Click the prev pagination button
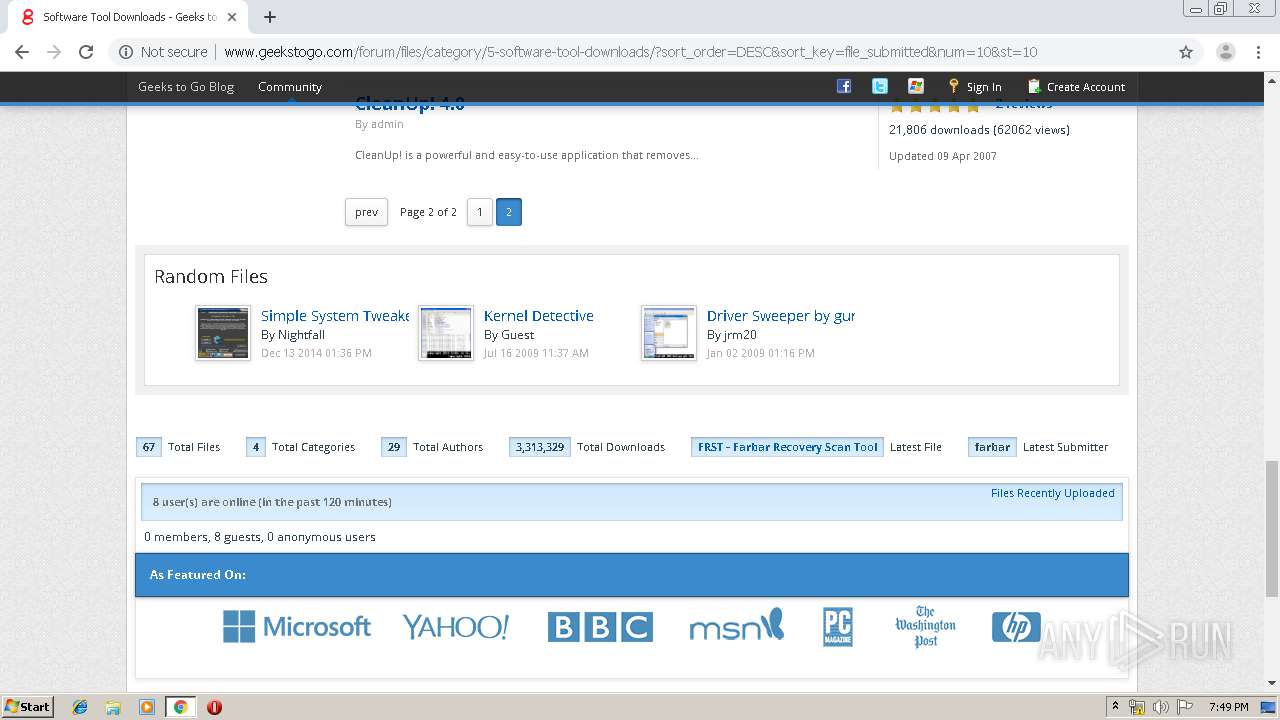Screen dimensions: 1280x720 (x=366, y=212)
